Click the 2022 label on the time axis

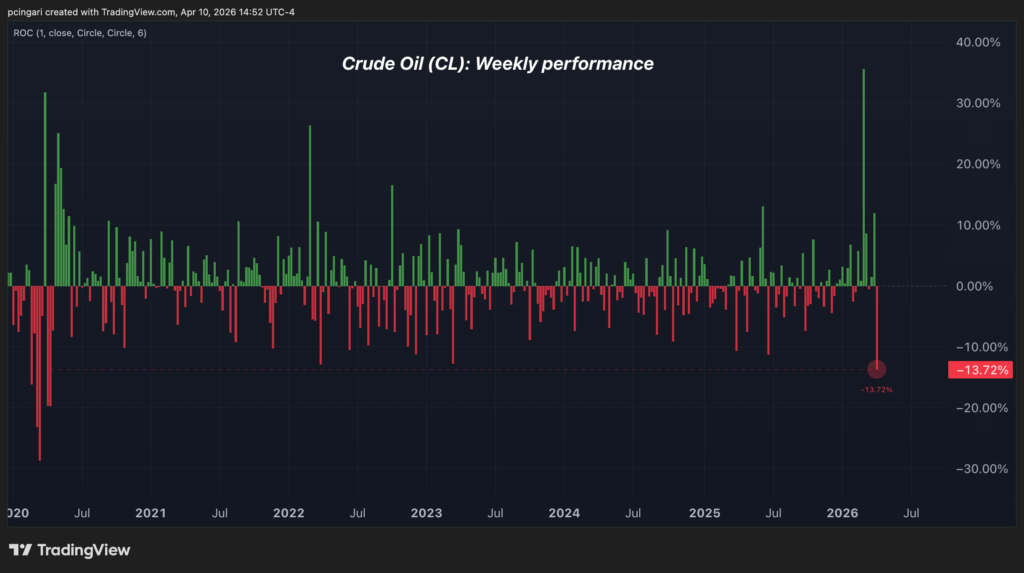point(288,514)
